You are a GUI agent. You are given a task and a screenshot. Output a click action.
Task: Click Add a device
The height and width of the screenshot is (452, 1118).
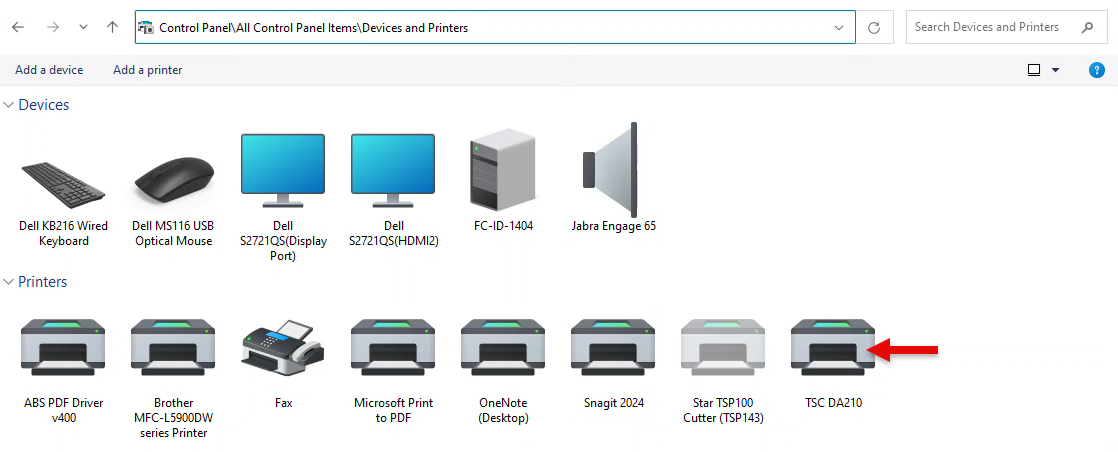point(49,70)
